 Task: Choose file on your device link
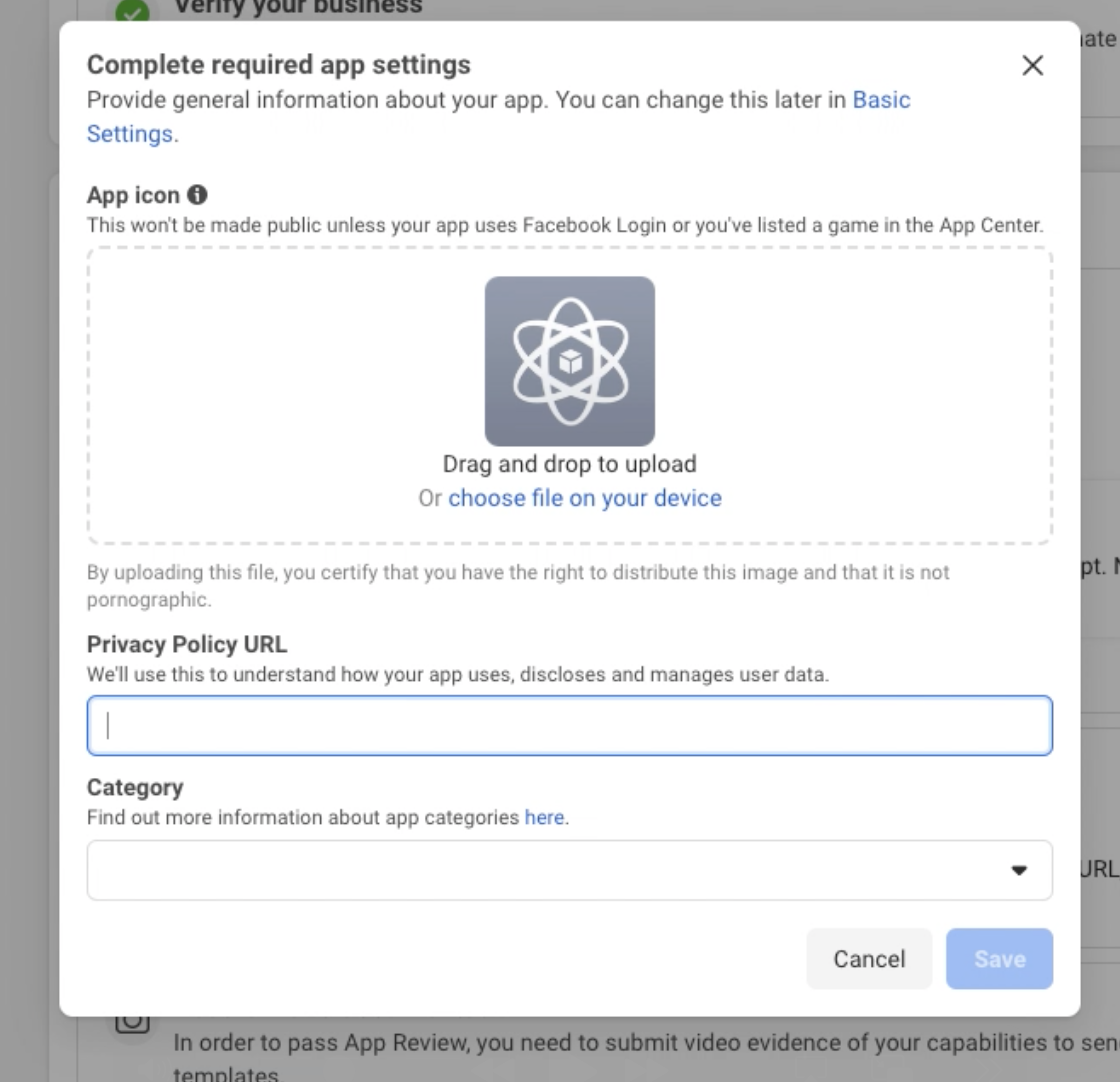(585, 498)
